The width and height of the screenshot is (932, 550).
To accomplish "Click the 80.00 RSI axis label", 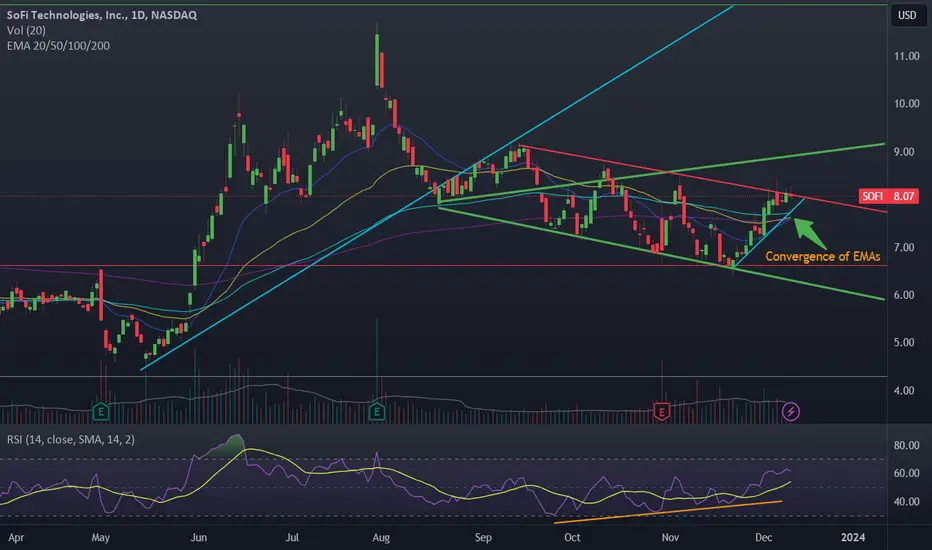I will click(x=907, y=445).
